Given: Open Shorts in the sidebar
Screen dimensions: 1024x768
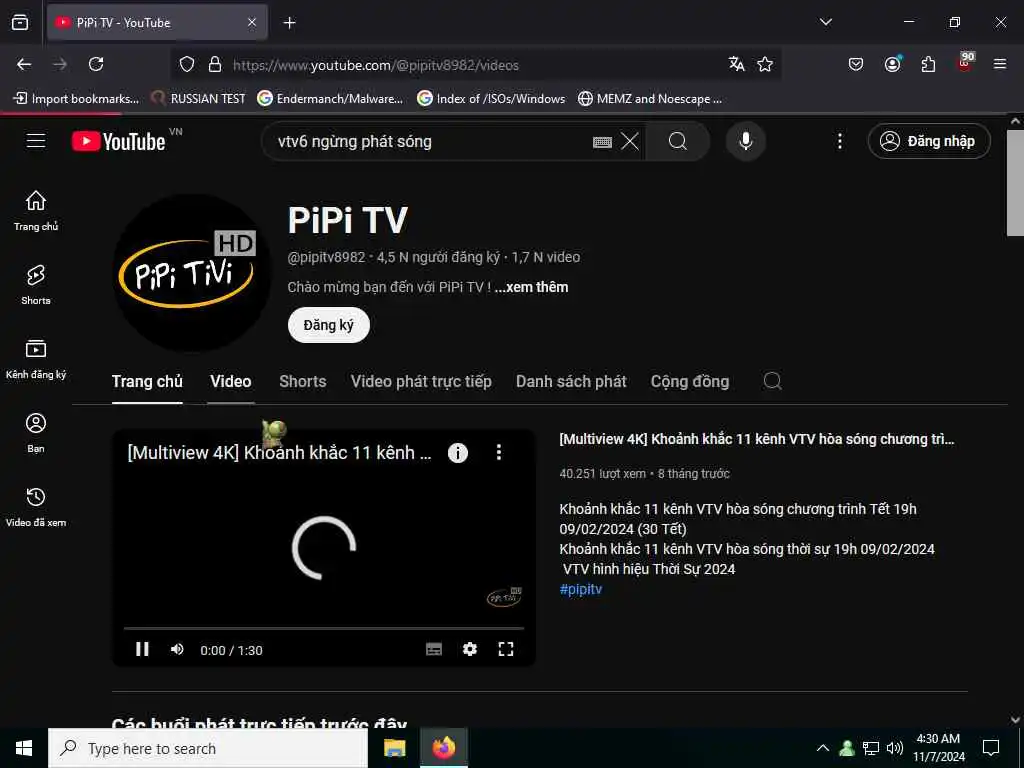Looking at the screenshot, I should pyautogui.click(x=36, y=285).
